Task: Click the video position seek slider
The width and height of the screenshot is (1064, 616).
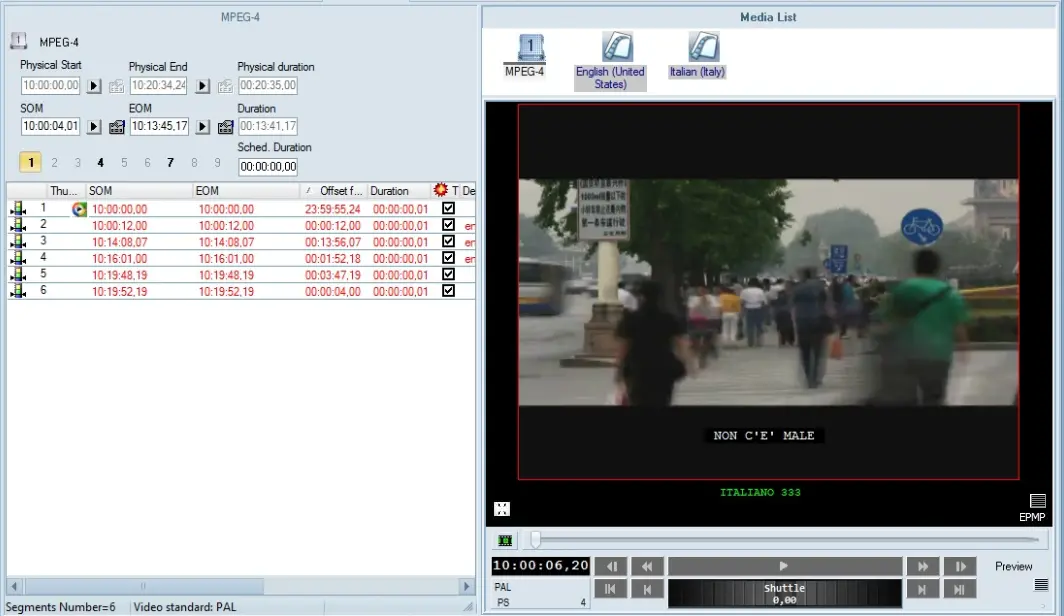Action: (x=536, y=540)
